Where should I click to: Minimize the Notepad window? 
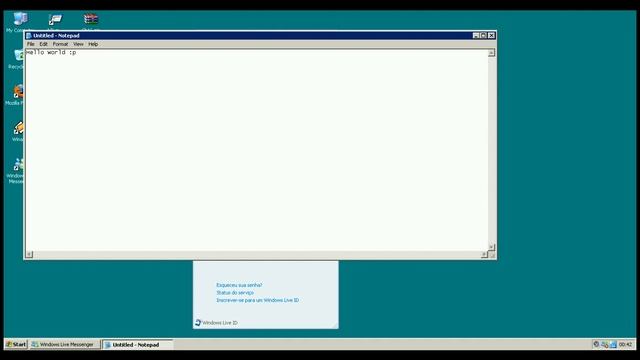click(x=476, y=36)
